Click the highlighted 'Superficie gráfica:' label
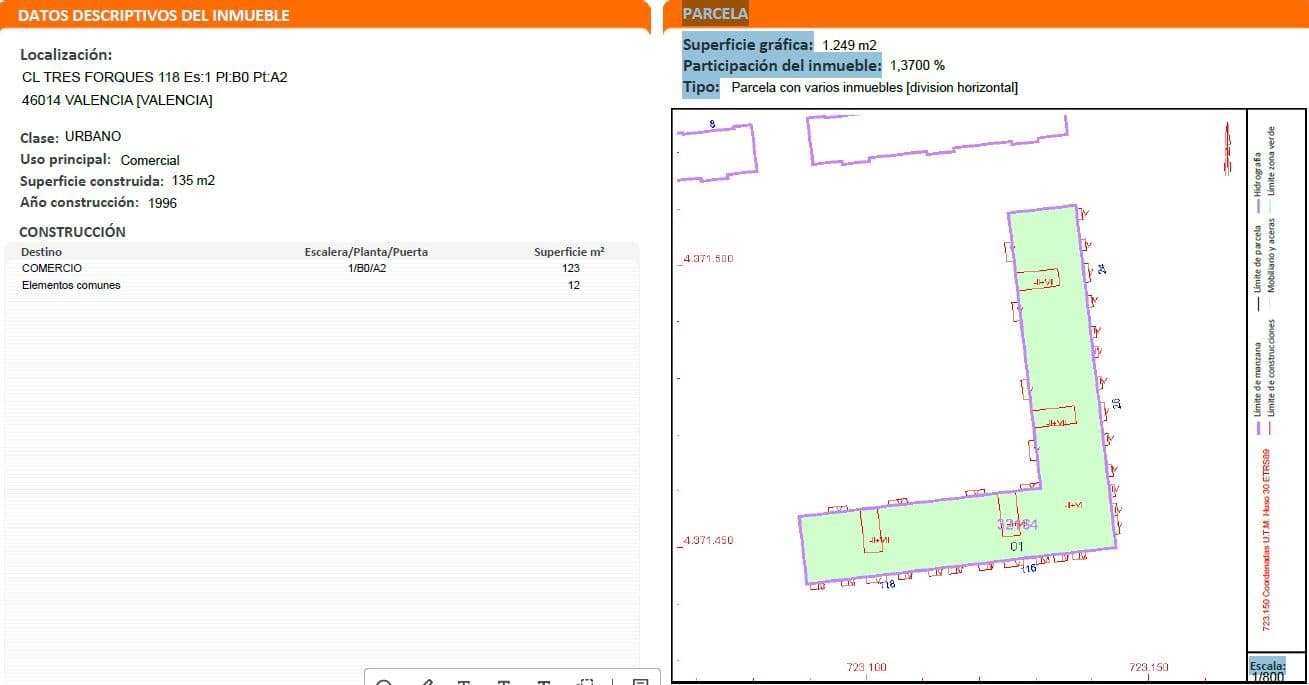 click(747, 45)
